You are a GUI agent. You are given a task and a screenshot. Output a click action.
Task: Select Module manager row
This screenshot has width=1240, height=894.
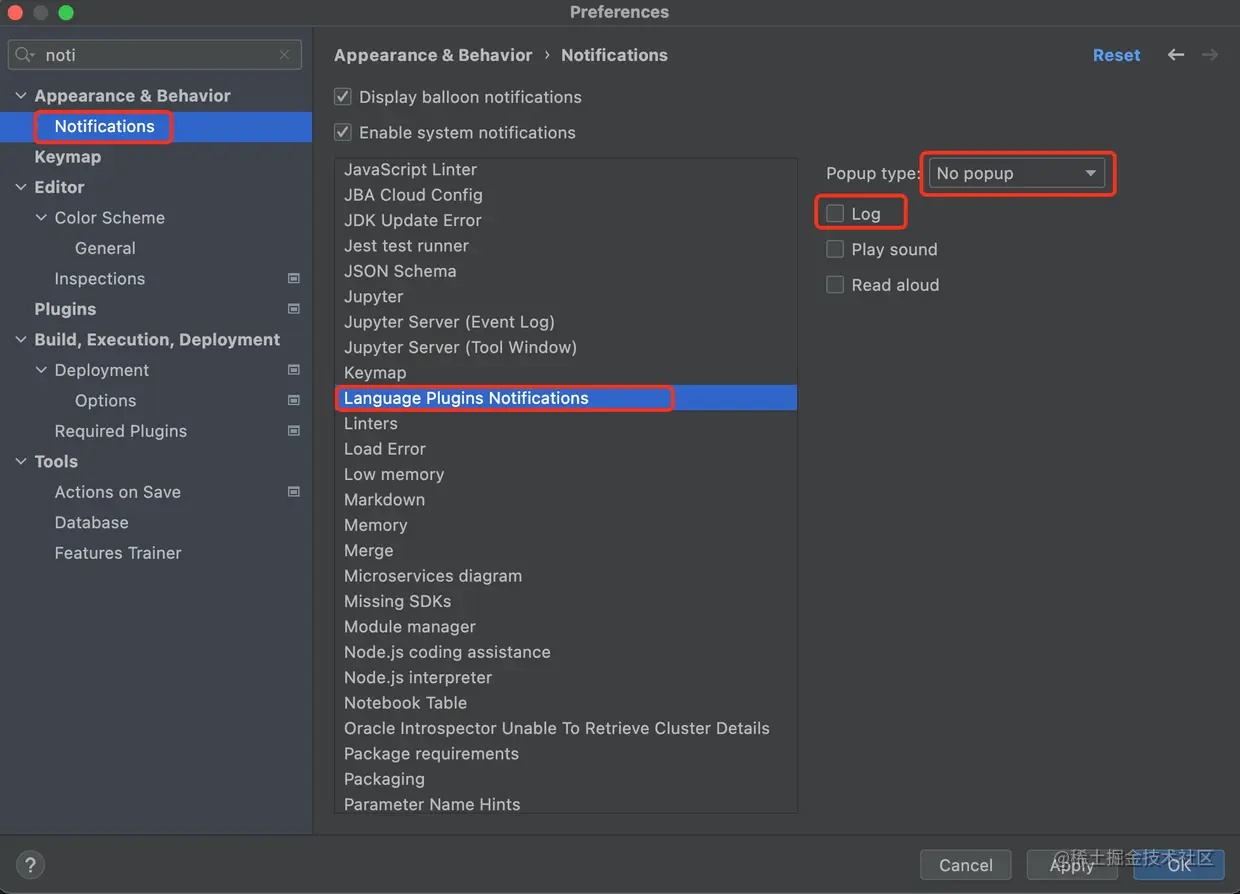[x=566, y=627]
